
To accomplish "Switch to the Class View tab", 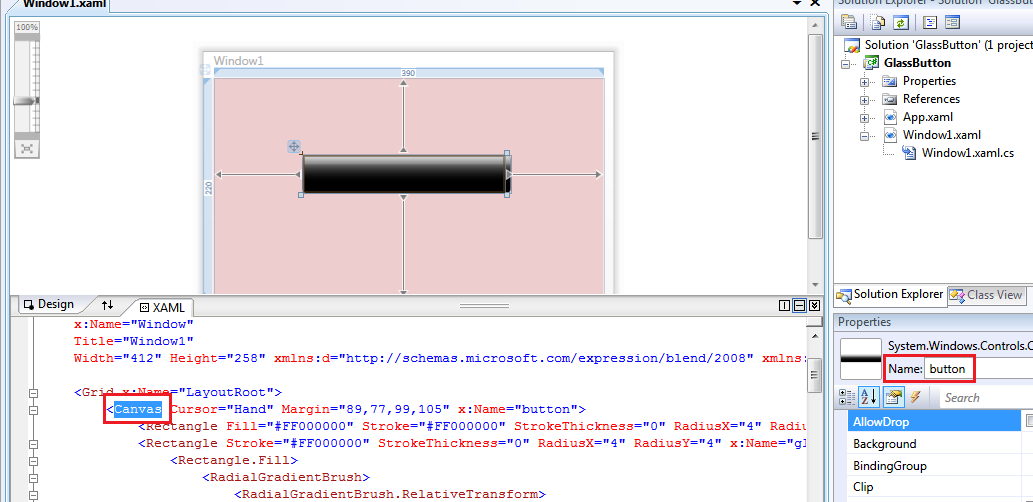I will pos(987,295).
